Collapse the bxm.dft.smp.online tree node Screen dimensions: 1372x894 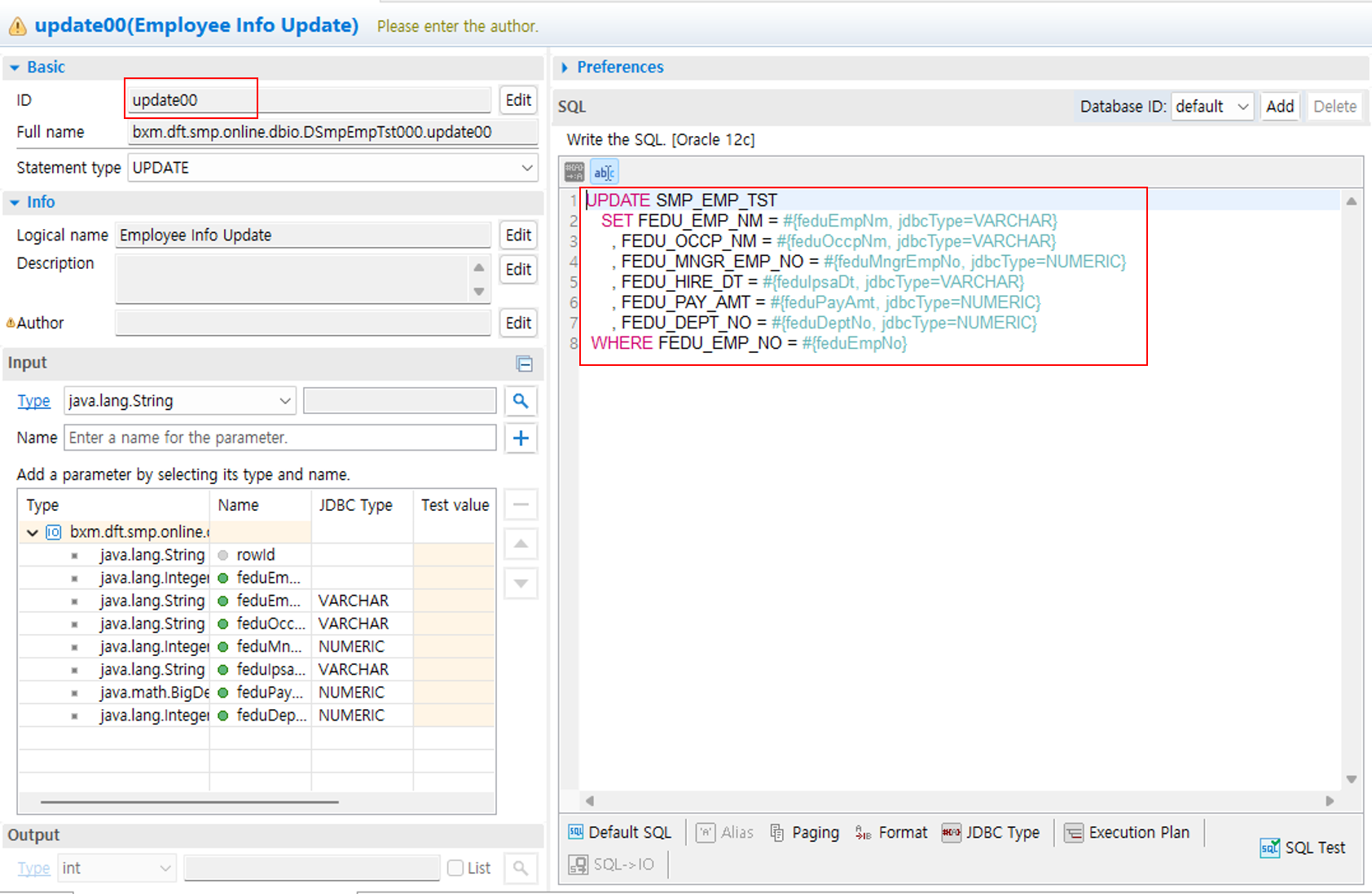click(33, 532)
